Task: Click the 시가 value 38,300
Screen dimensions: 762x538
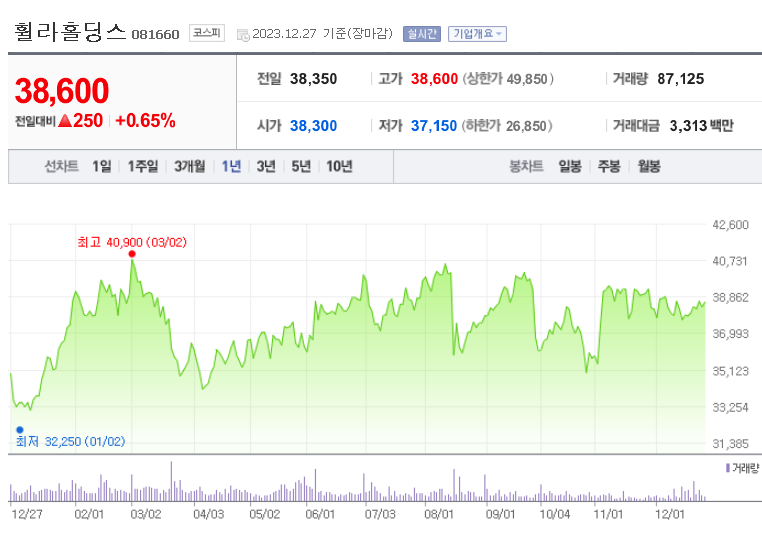Action: 313,126
